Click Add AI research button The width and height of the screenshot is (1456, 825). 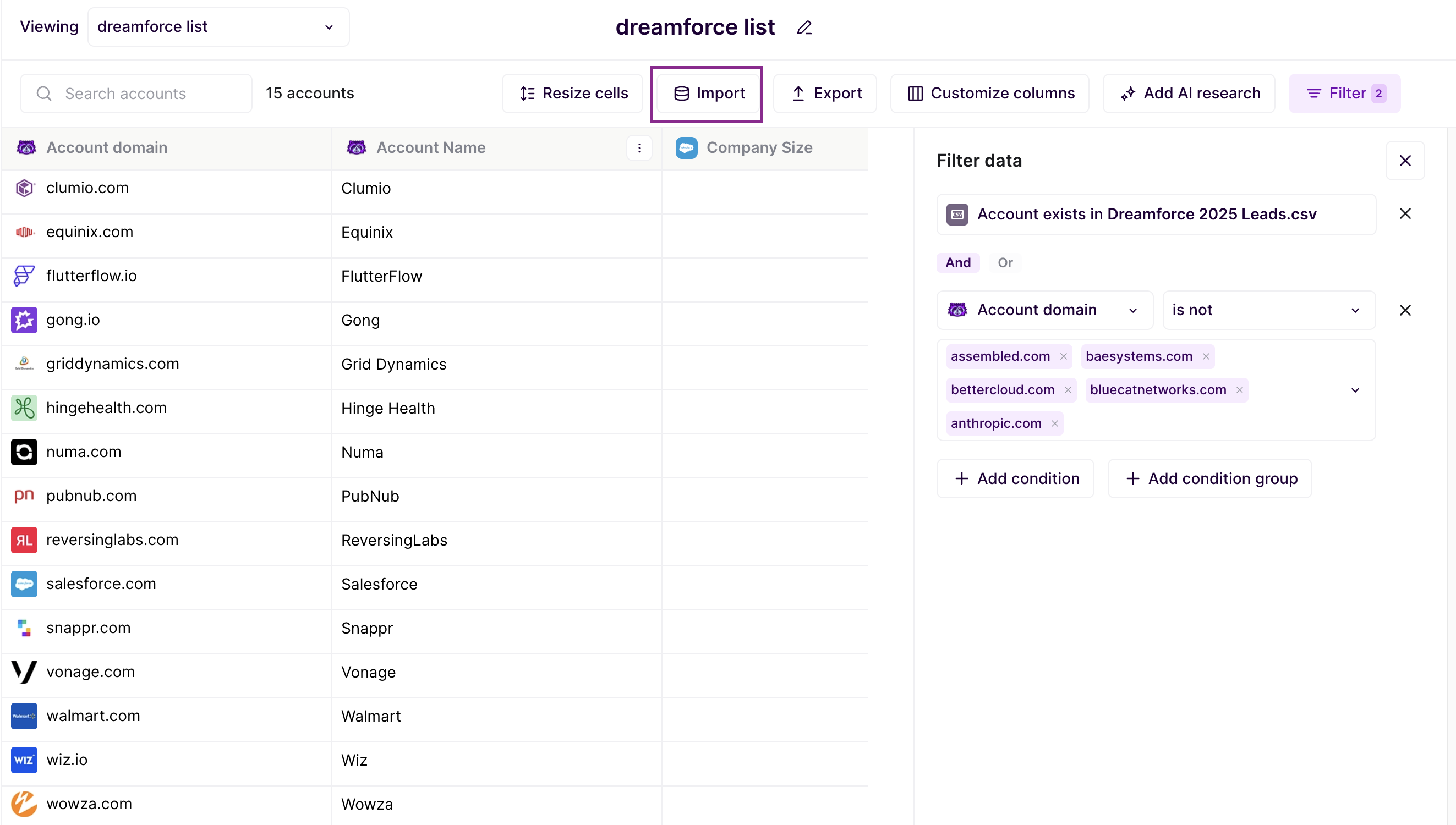[x=1189, y=94]
